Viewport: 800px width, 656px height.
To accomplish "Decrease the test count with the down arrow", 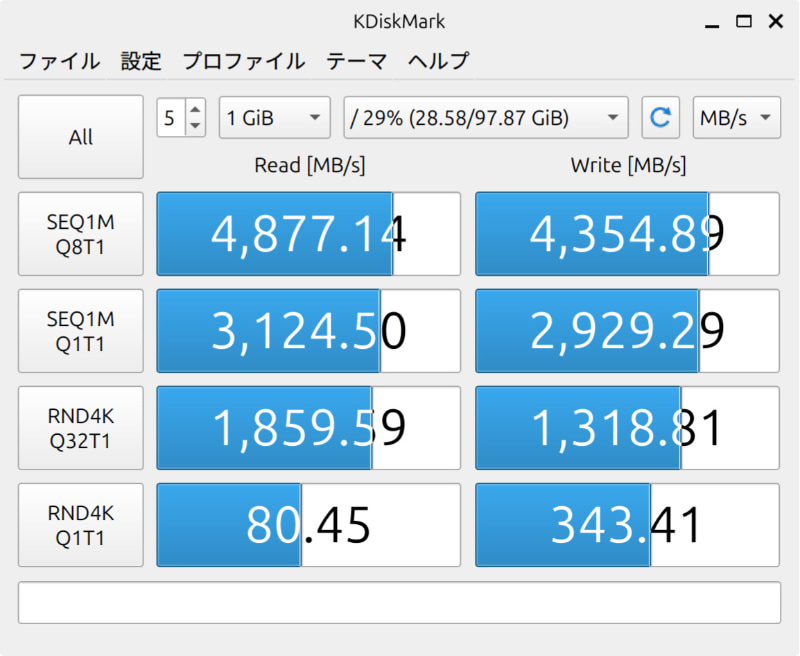I will [x=195, y=125].
